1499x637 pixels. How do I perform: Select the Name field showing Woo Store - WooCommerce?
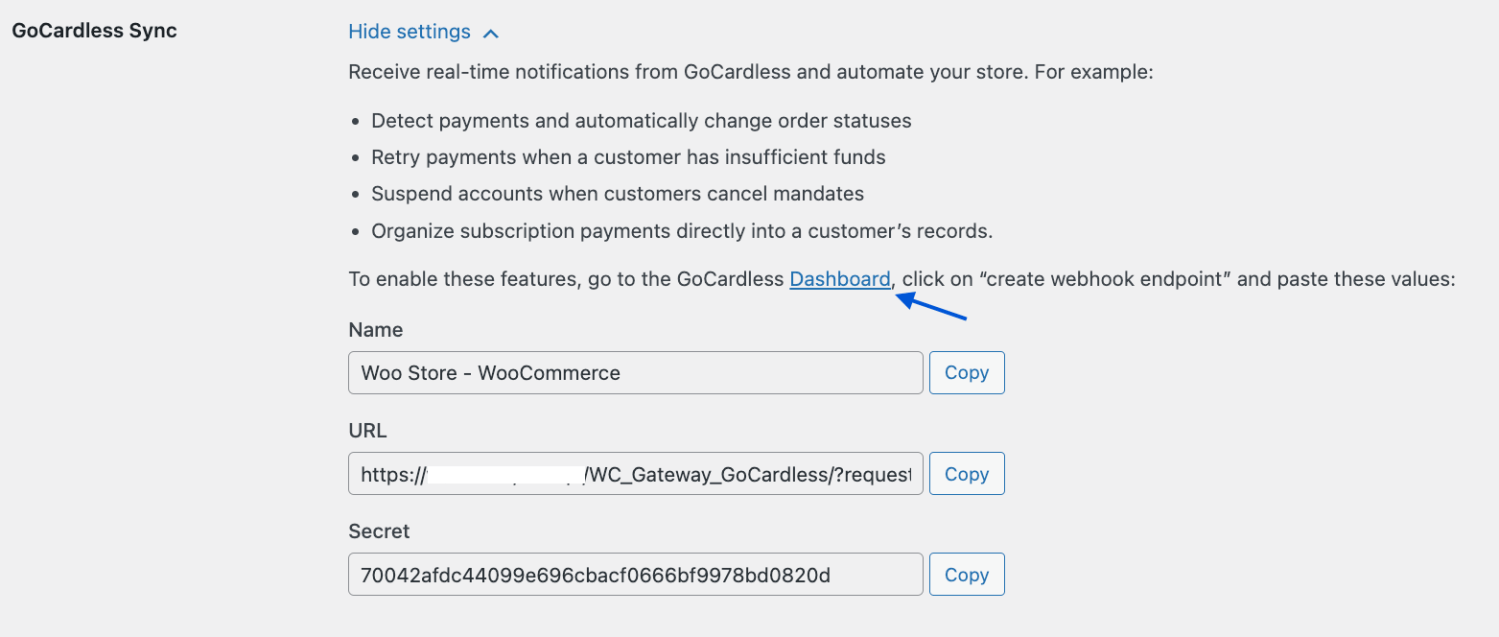[x=635, y=372]
